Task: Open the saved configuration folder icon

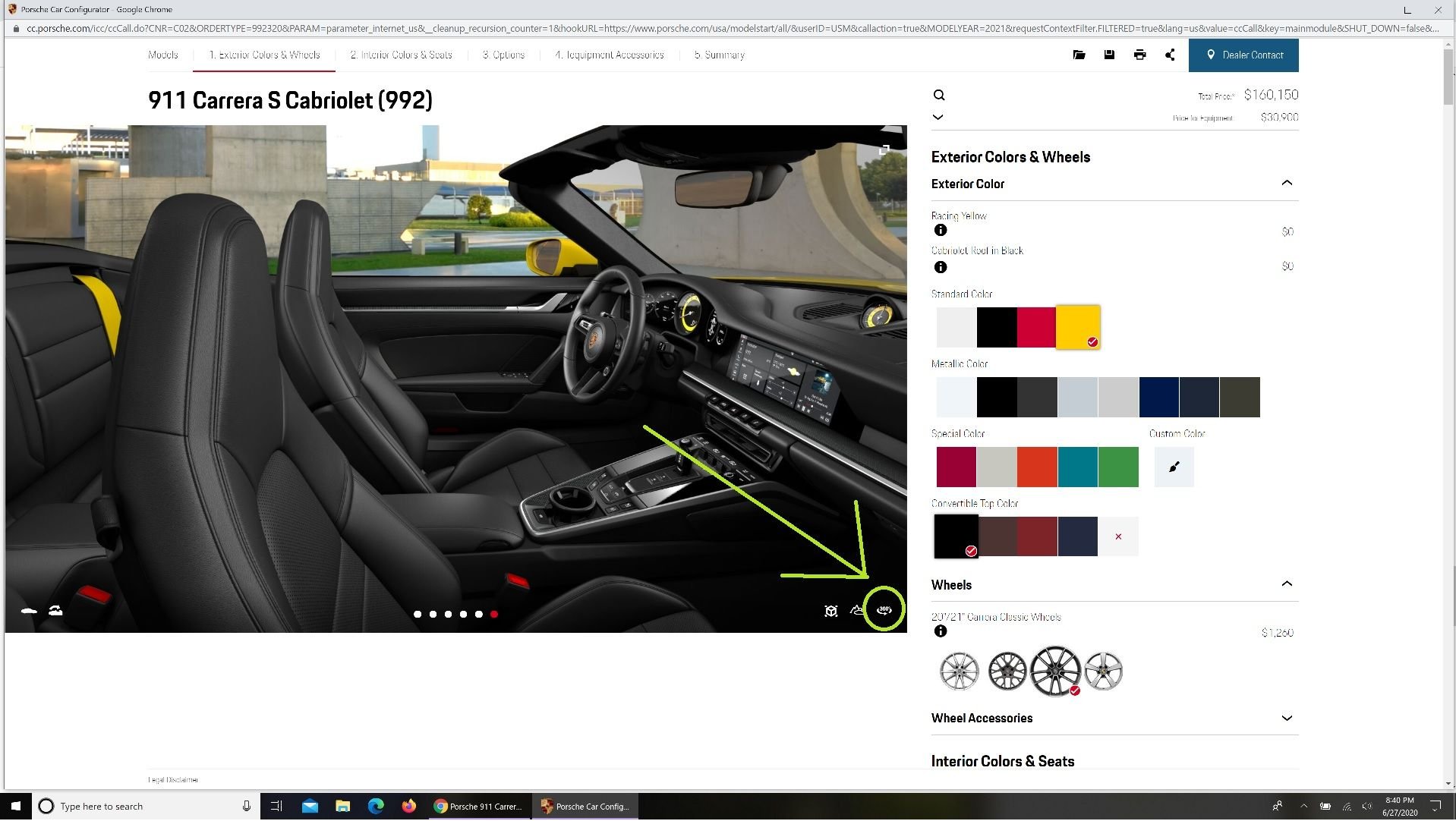Action: (x=1079, y=55)
